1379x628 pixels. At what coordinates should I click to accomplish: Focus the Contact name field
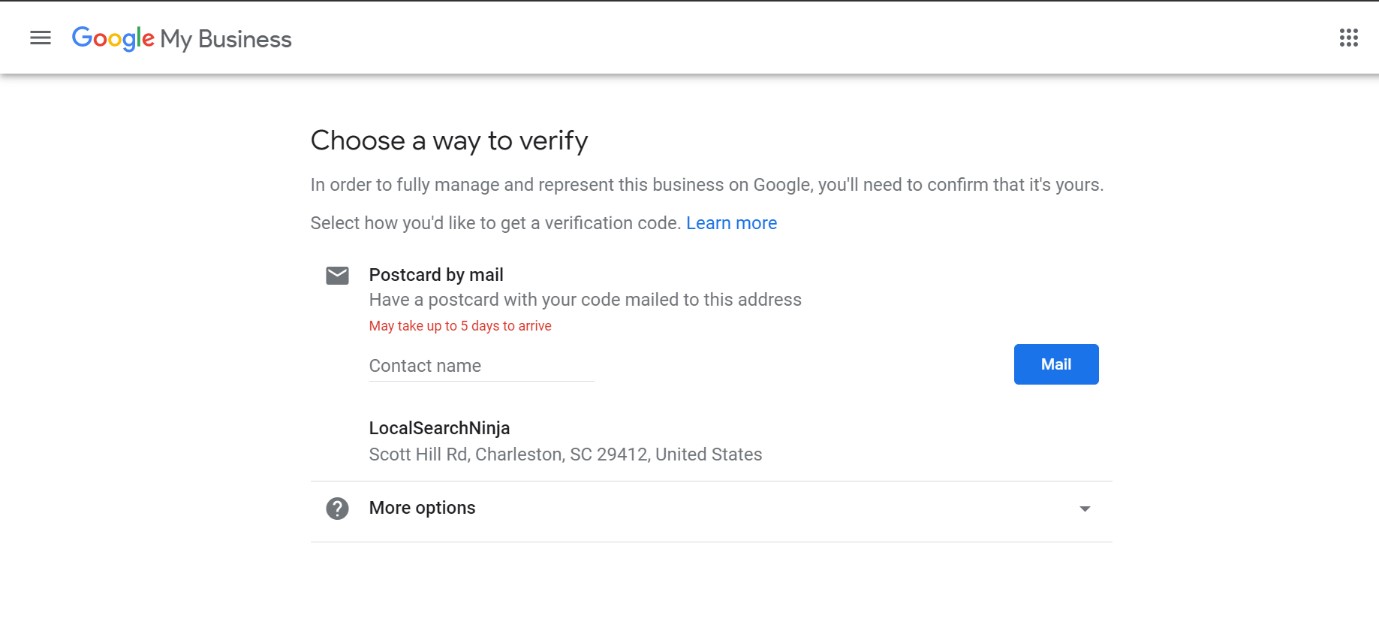coord(481,366)
